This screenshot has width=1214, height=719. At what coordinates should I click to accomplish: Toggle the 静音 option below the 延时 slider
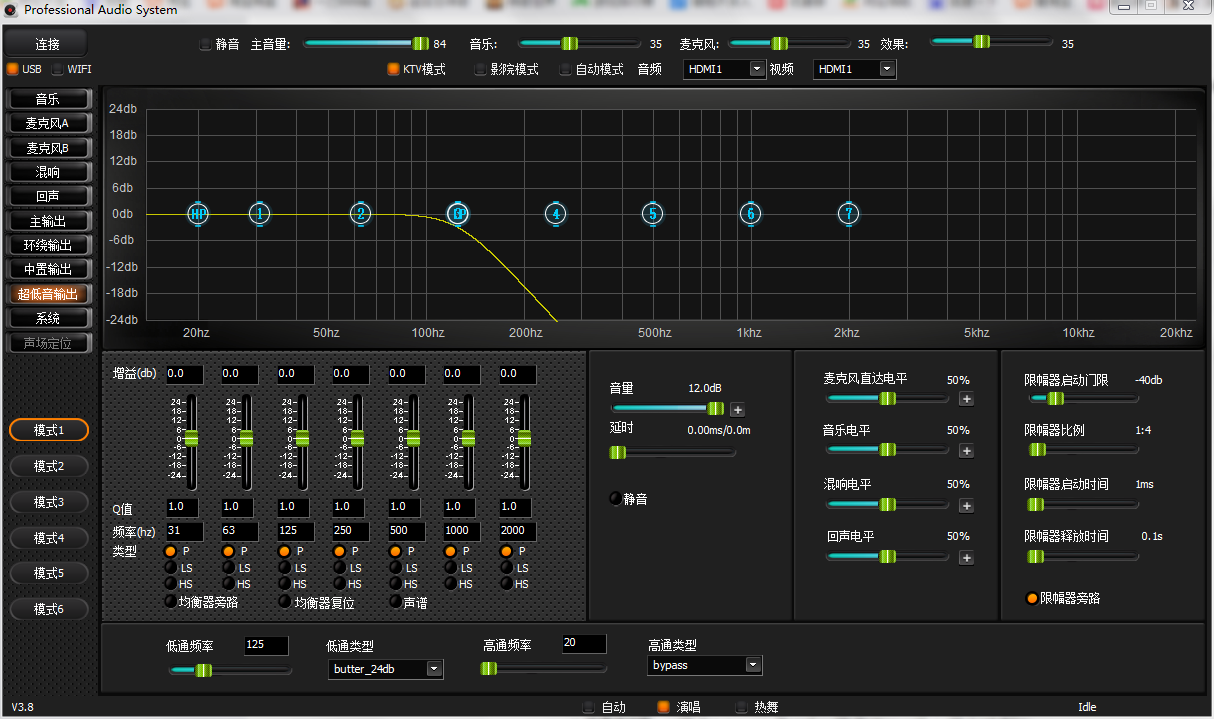point(615,498)
